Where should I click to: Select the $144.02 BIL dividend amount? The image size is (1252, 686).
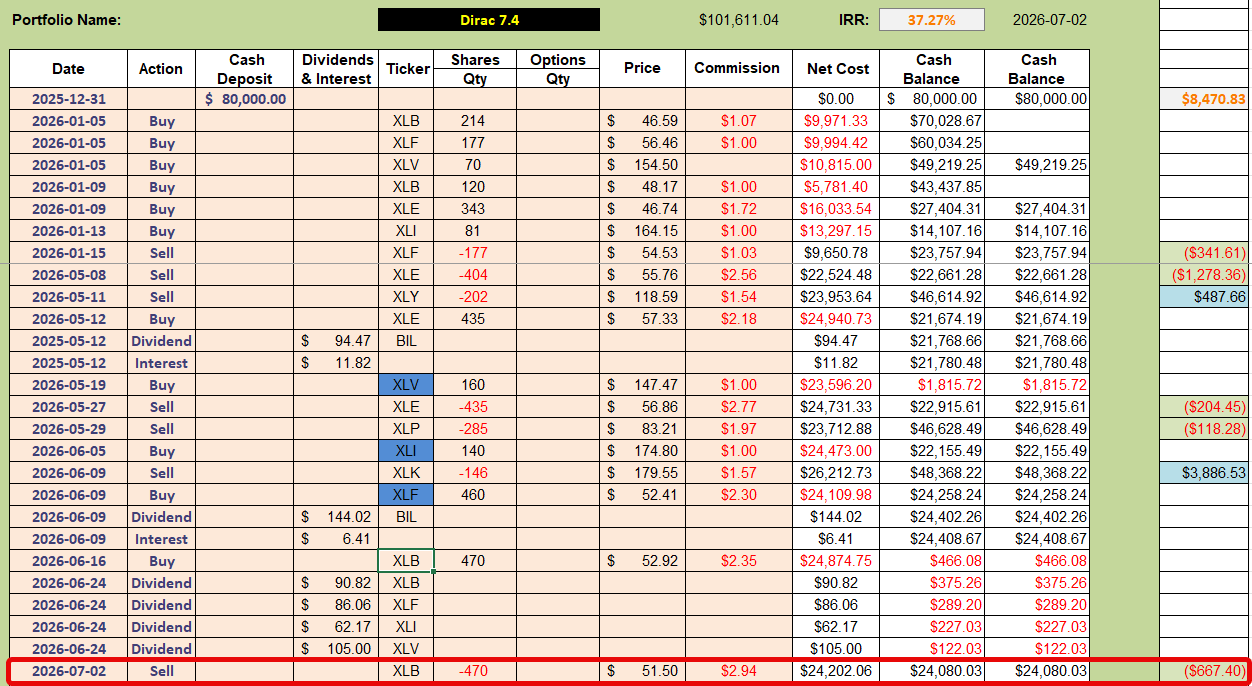point(337,517)
